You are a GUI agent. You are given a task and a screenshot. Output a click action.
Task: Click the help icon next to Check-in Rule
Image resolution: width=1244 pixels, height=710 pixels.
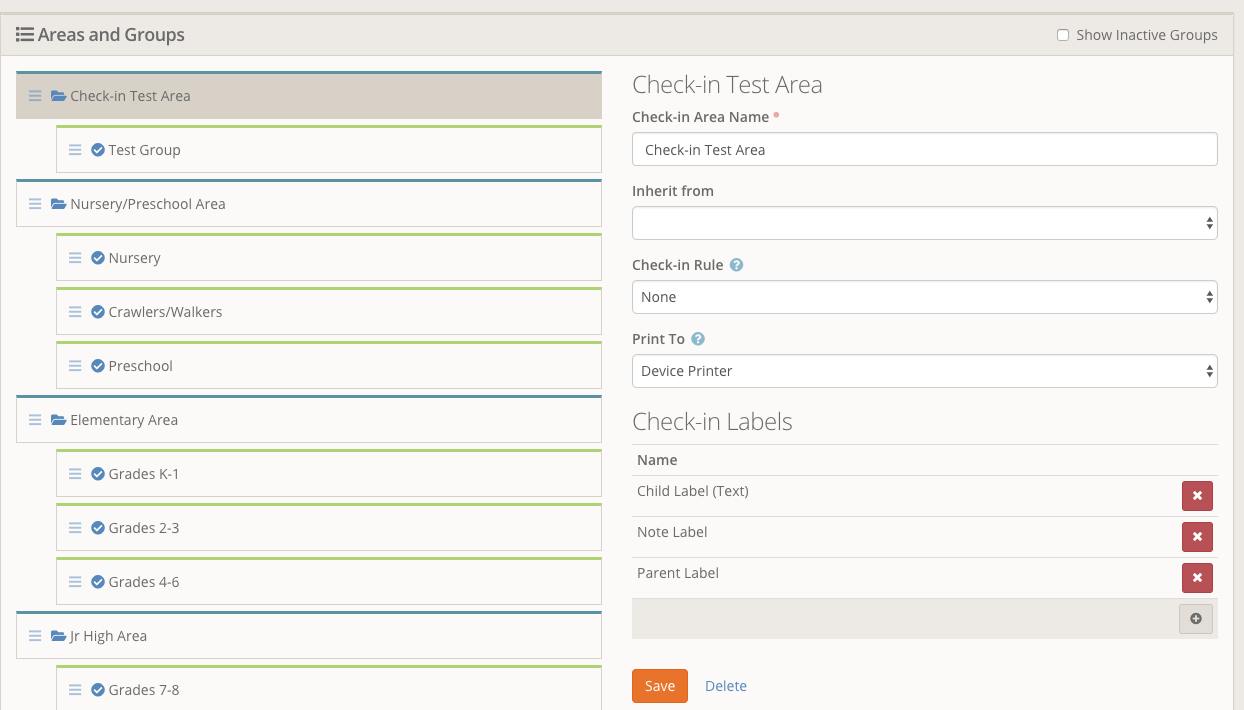coord(736,264)
